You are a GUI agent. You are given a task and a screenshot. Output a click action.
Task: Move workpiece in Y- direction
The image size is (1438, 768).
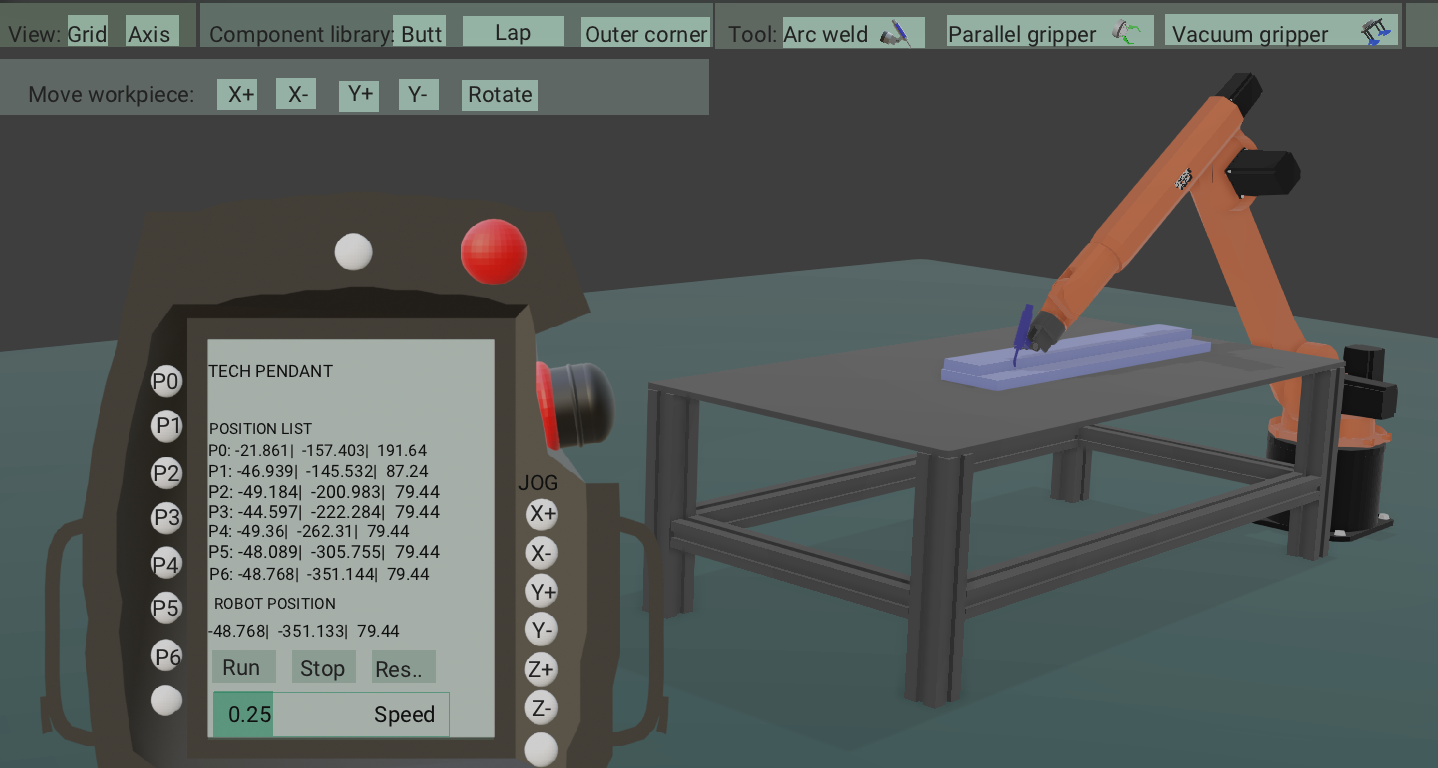point(419,95)
